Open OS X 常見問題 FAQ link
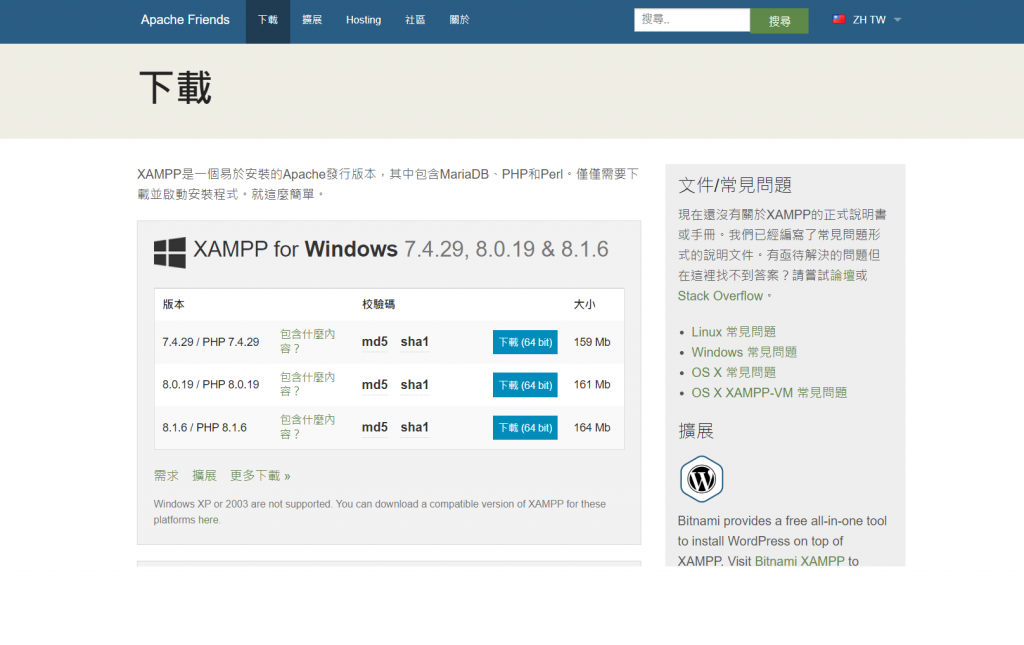1024x645 pixels. (733, 373)
